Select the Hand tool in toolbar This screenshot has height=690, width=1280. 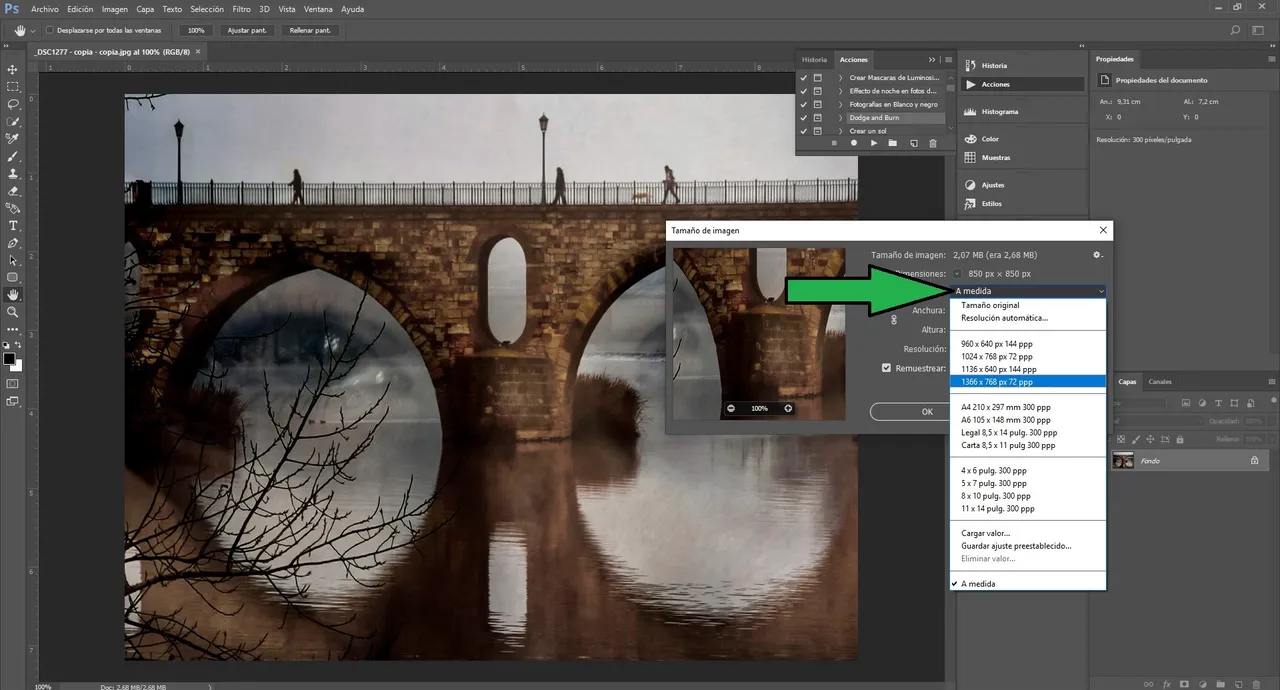13,295
